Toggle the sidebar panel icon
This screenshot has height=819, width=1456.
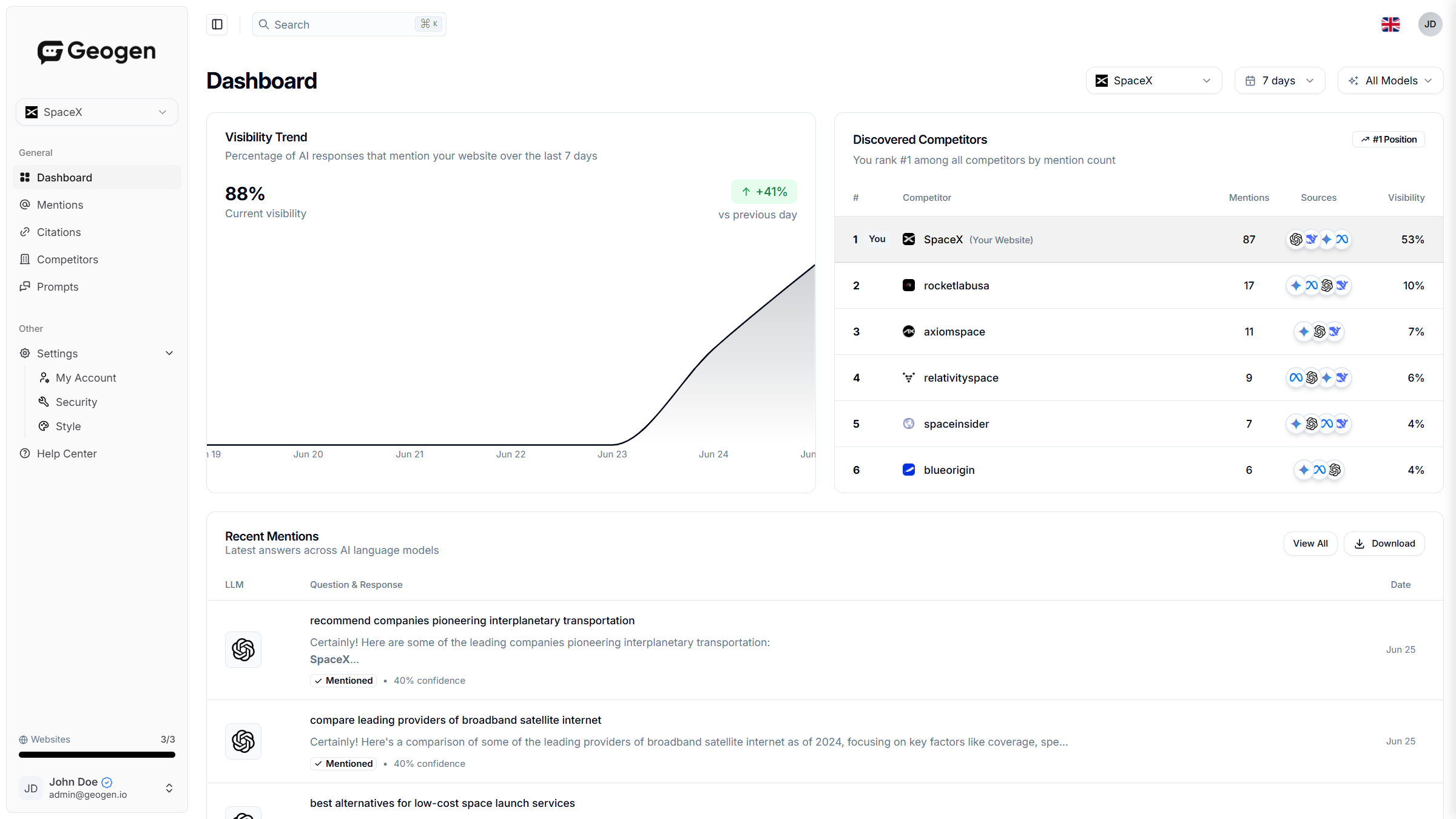click(x=217, y=24)
